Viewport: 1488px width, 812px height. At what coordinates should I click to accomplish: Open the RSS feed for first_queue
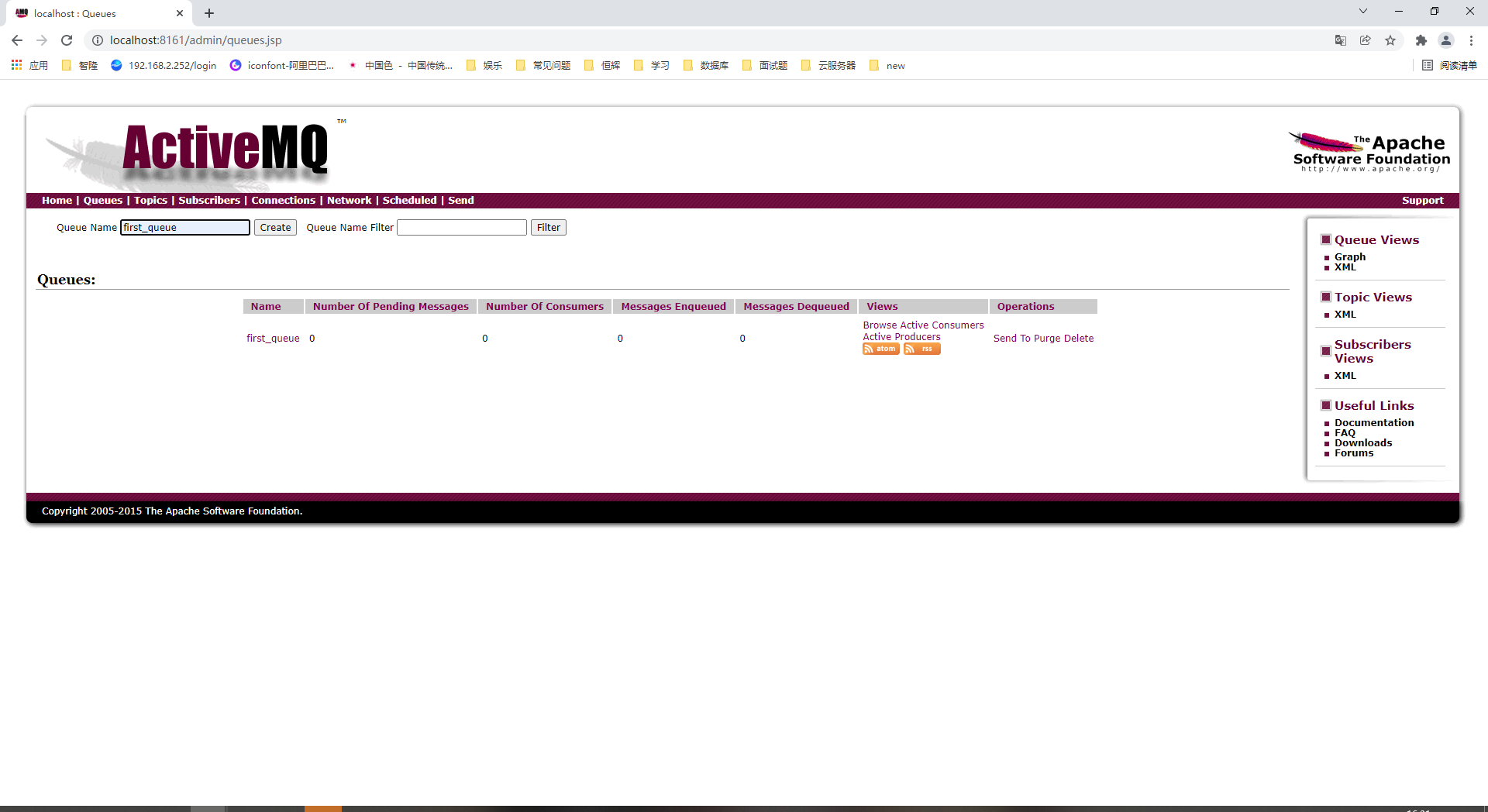tap(921, 349)
